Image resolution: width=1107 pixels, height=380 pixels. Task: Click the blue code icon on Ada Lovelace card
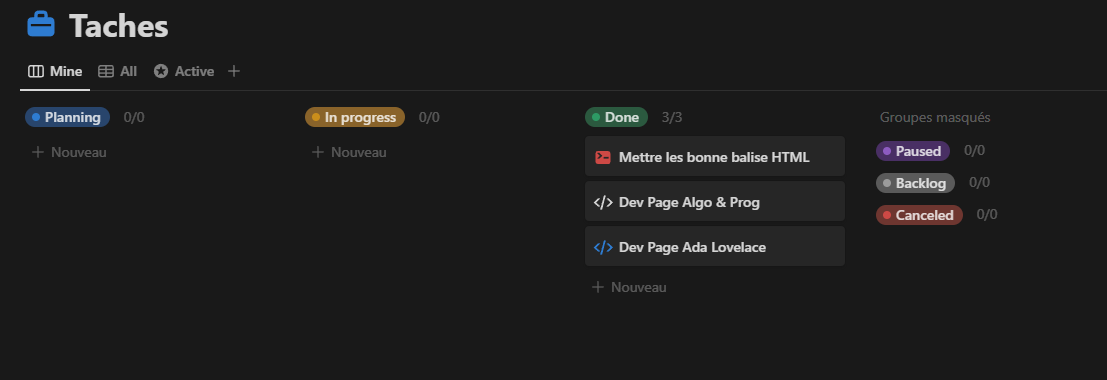click(603, 247)
